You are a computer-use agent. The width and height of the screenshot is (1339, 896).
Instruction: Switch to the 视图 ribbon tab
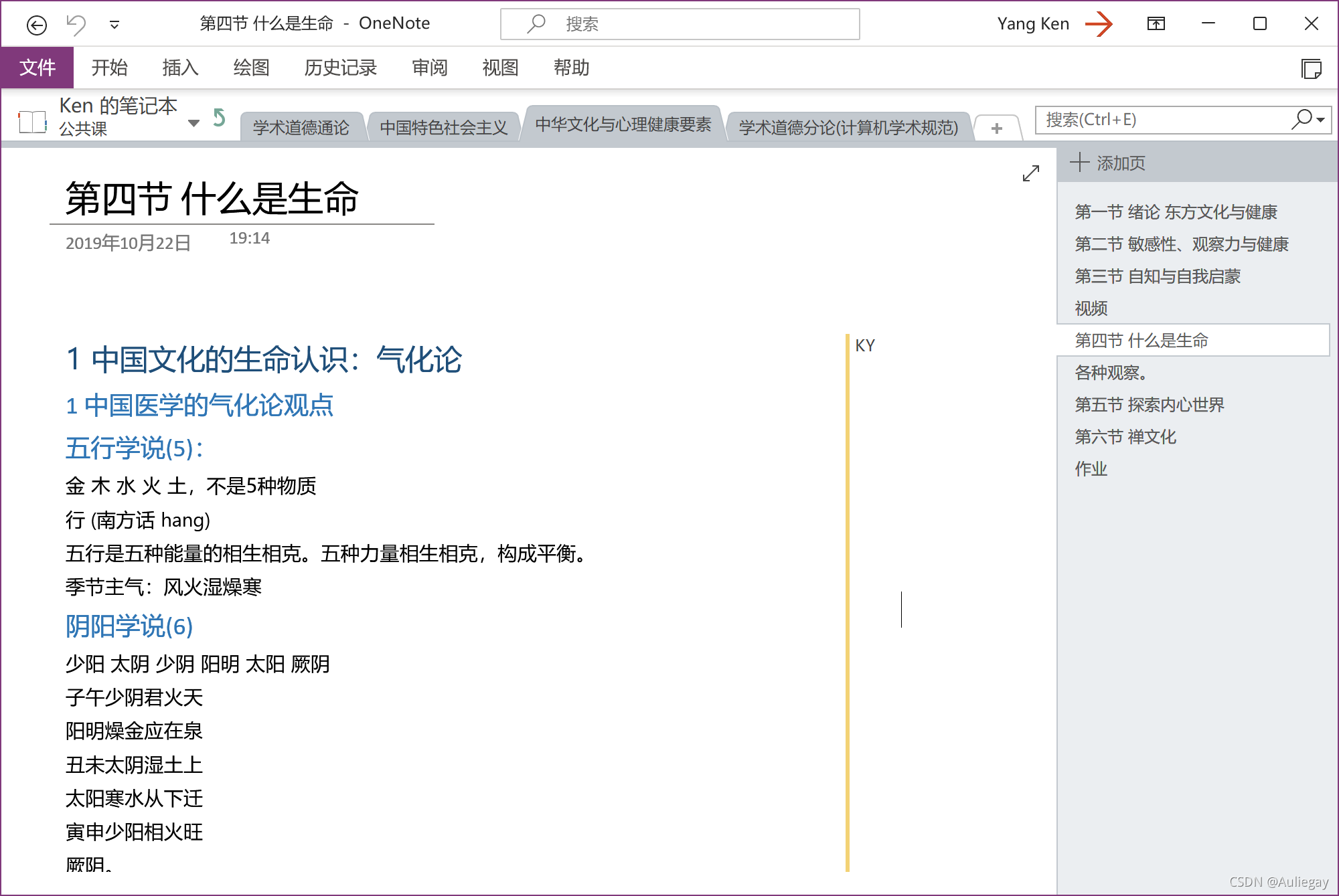[x=500, y=67]
